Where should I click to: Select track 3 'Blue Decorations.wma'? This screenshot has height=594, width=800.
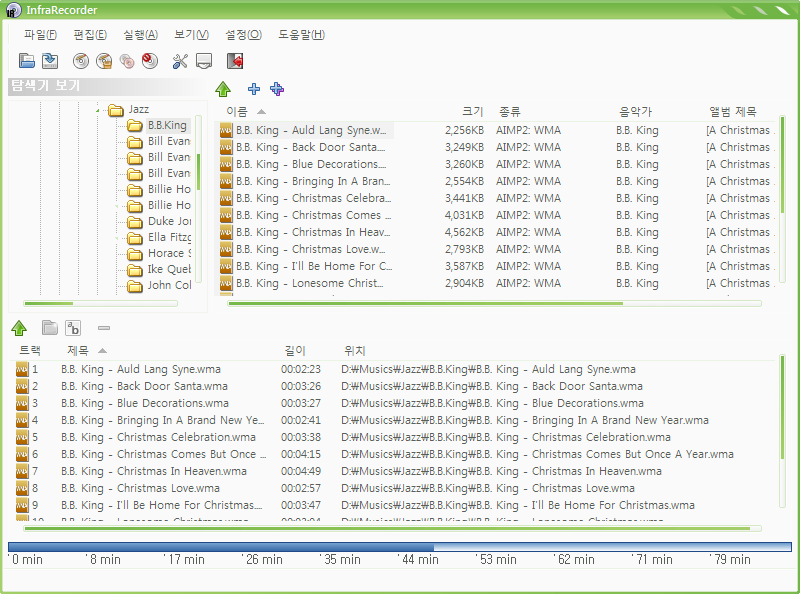145,403
